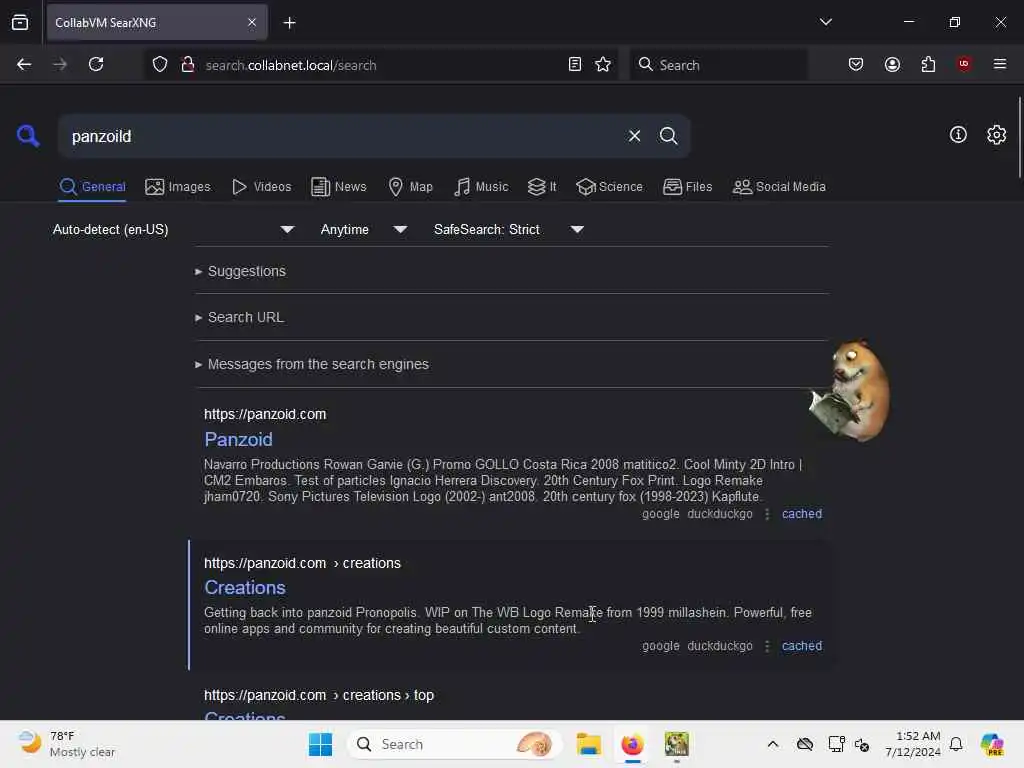Switch to Images category

(x=178, y=187)
